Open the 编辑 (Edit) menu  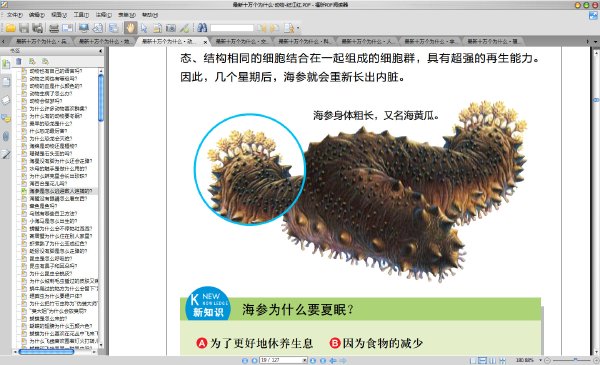tap(37, 15)
